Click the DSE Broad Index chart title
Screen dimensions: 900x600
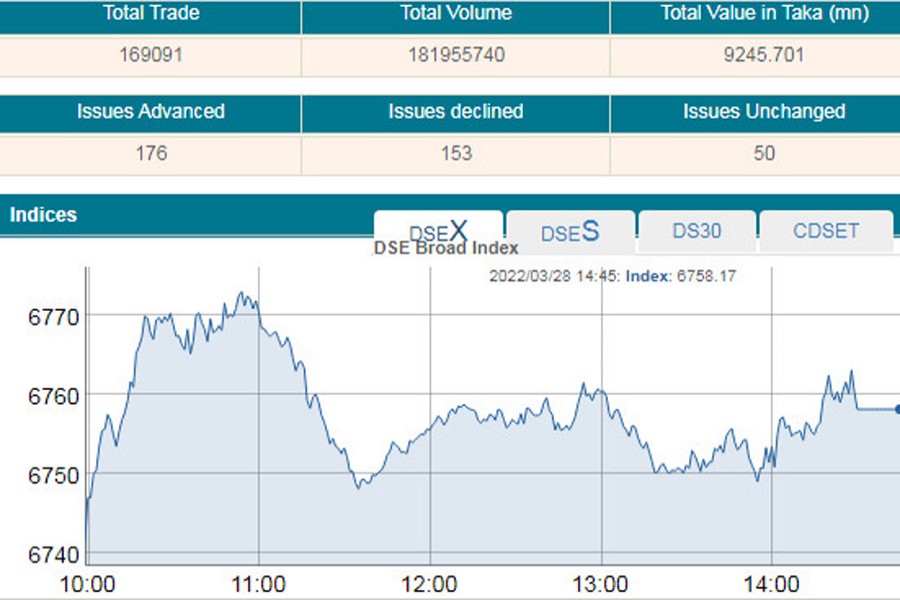pyautogui.click(x=446, y=248)
